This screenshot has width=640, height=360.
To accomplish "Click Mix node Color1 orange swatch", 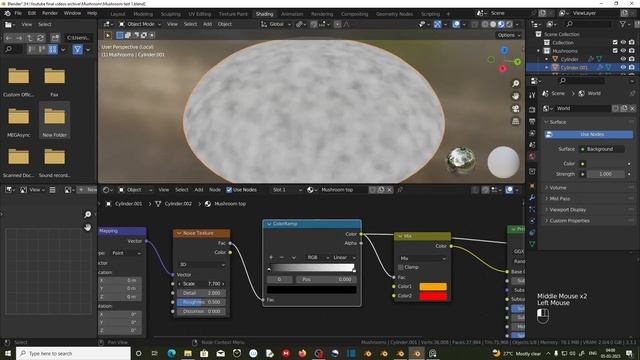I will pos(433,287).
